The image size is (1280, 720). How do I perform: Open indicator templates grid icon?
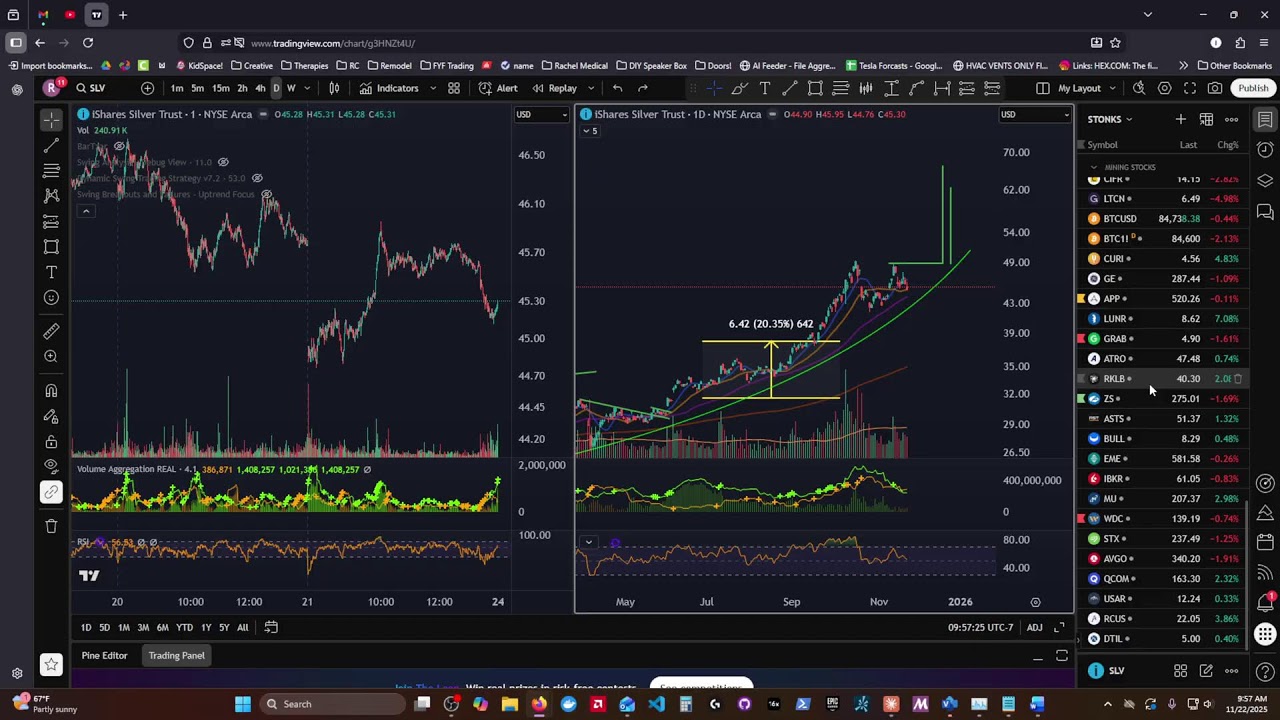click(x=454, y=88)
